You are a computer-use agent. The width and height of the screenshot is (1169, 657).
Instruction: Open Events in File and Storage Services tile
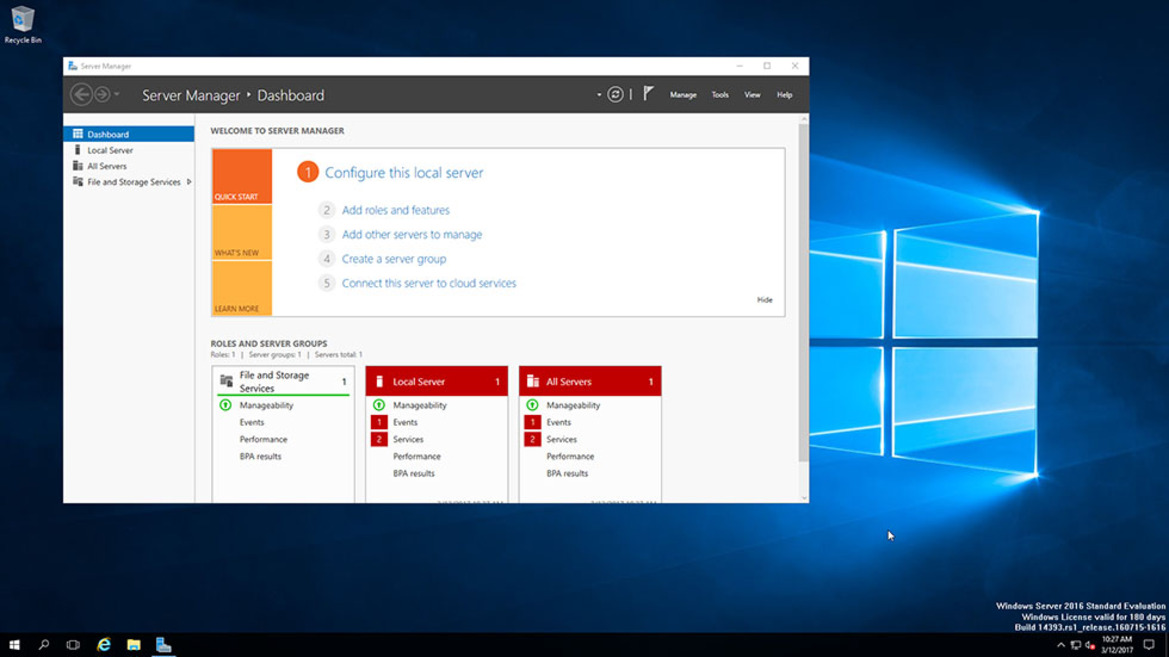click(x=252, y=422)
